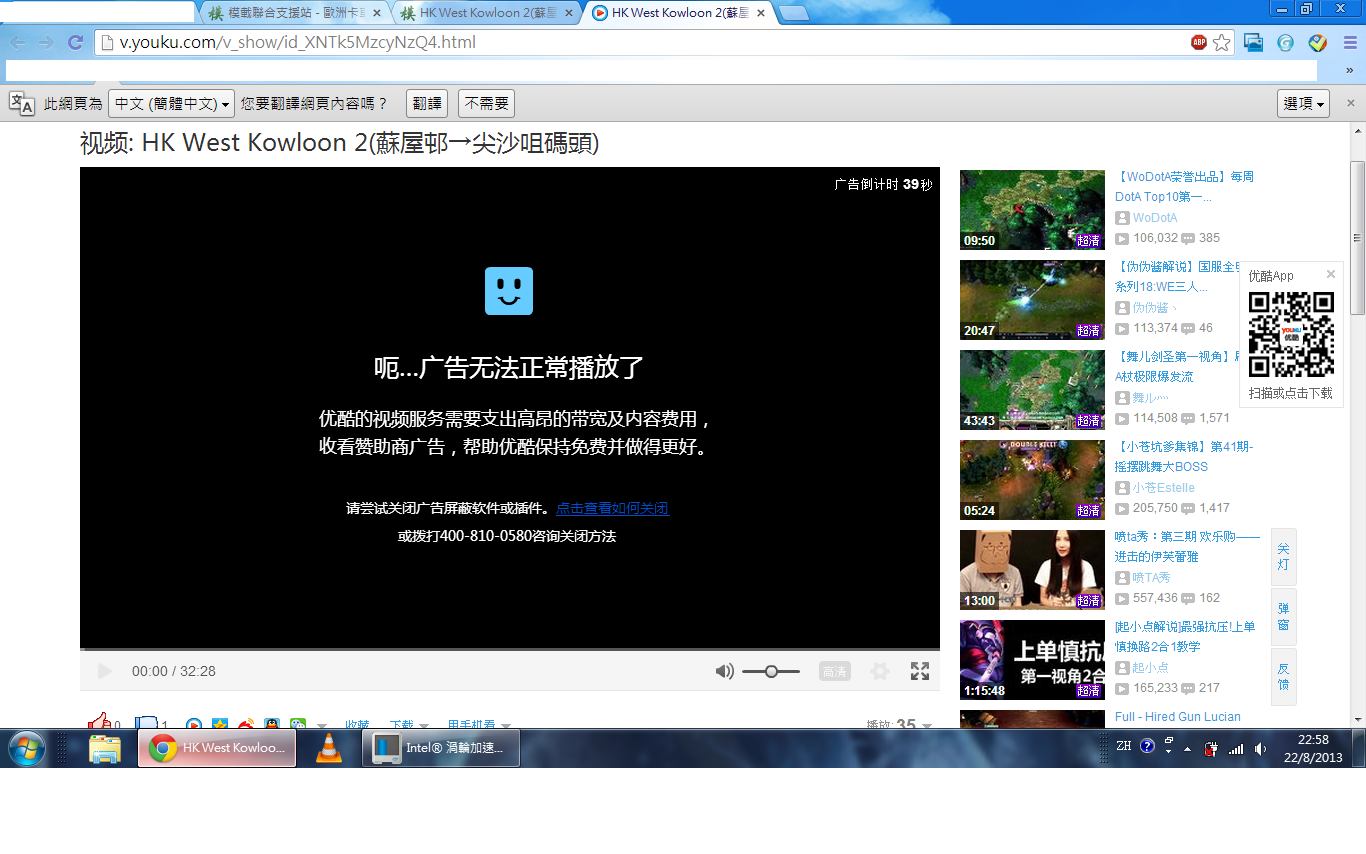
Task: Adjust the video volume slider
Action: pyautogui.click(x=771, y=671)
